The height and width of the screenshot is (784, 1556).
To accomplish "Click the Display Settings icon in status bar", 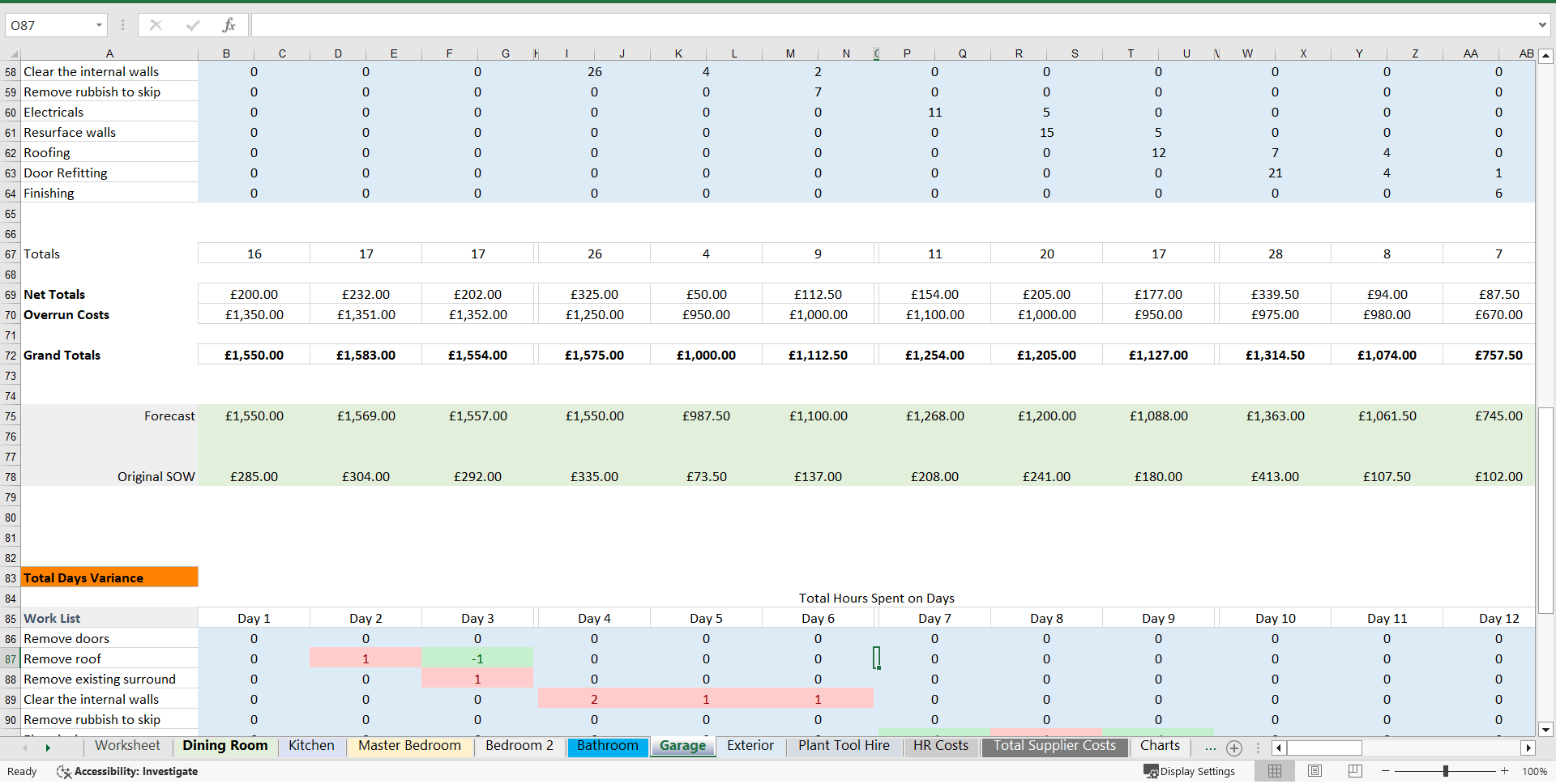I will coord(1152,771).
